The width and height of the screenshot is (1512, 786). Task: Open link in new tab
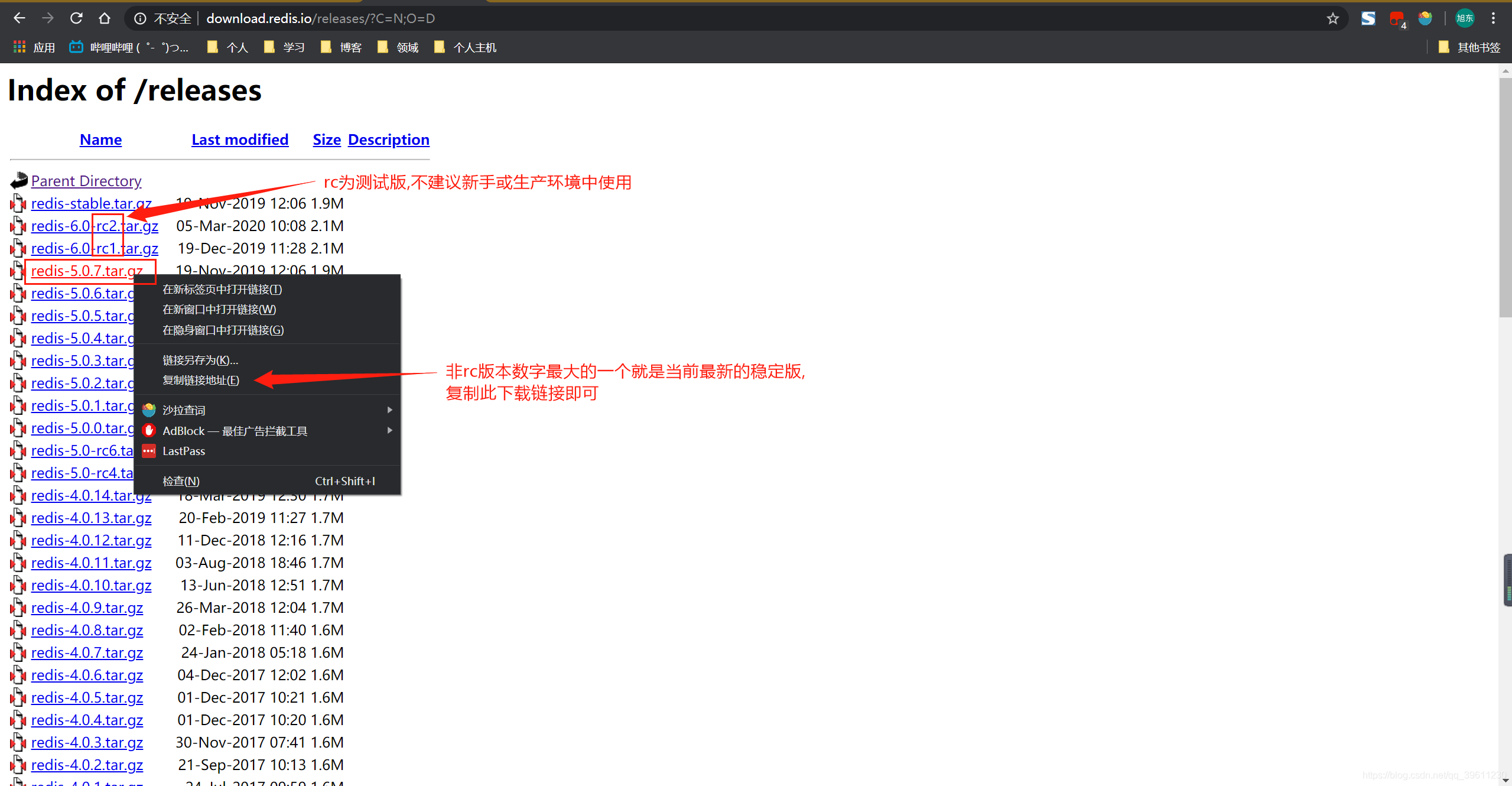click(221, 289)
